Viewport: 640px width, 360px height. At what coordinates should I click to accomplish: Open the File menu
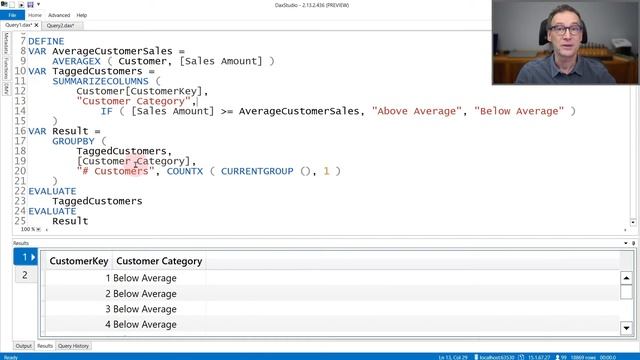point(12,15)
